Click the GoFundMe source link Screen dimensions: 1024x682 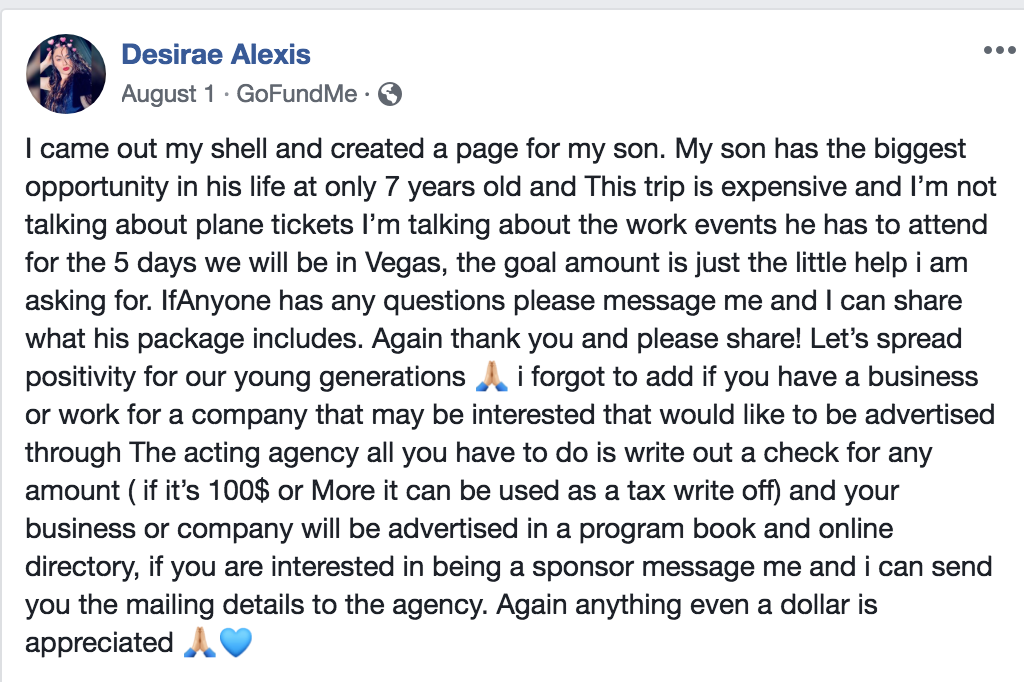point(297,95)
